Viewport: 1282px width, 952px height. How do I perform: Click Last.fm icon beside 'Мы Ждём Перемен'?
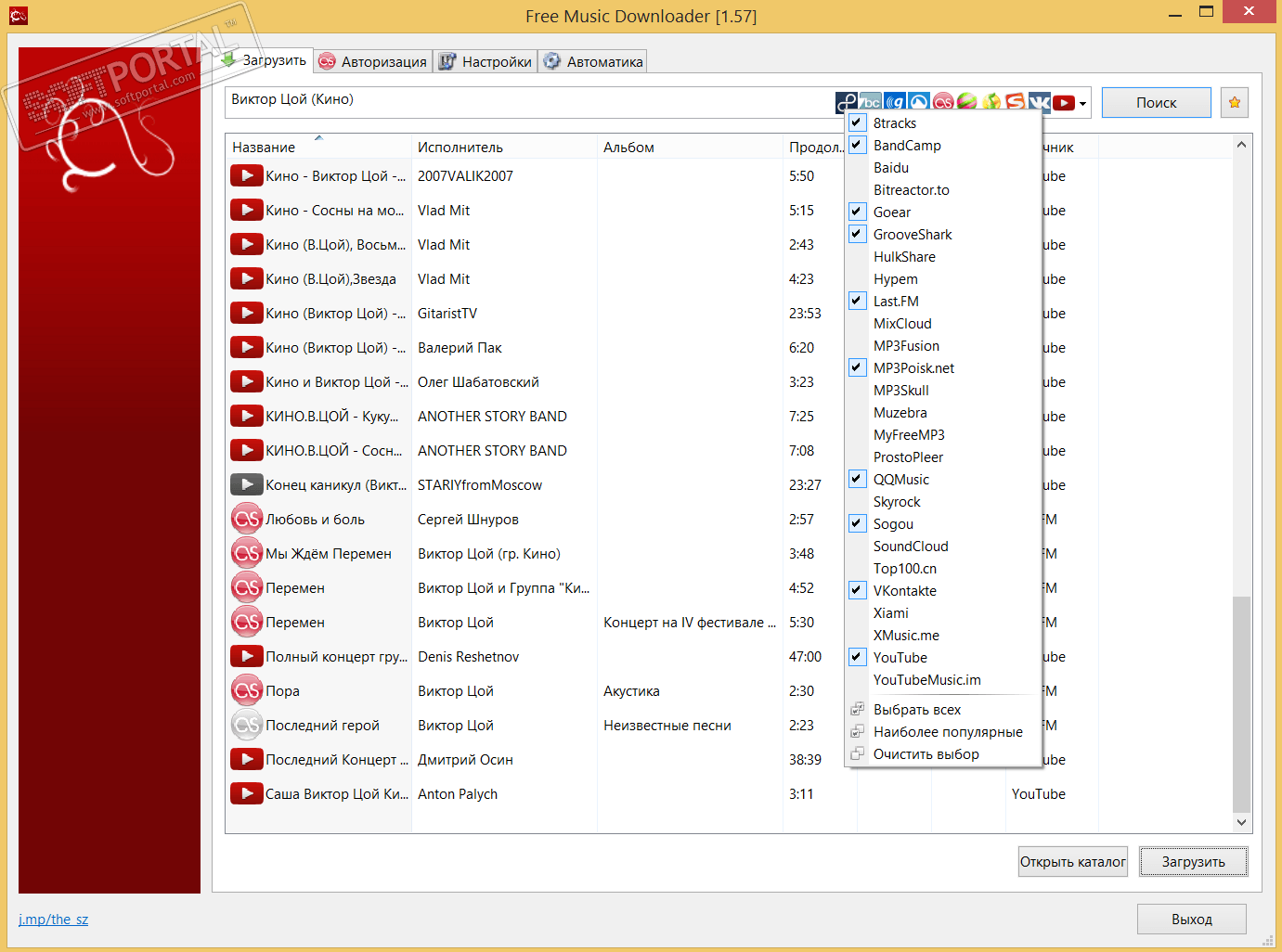tap(247, 553)
